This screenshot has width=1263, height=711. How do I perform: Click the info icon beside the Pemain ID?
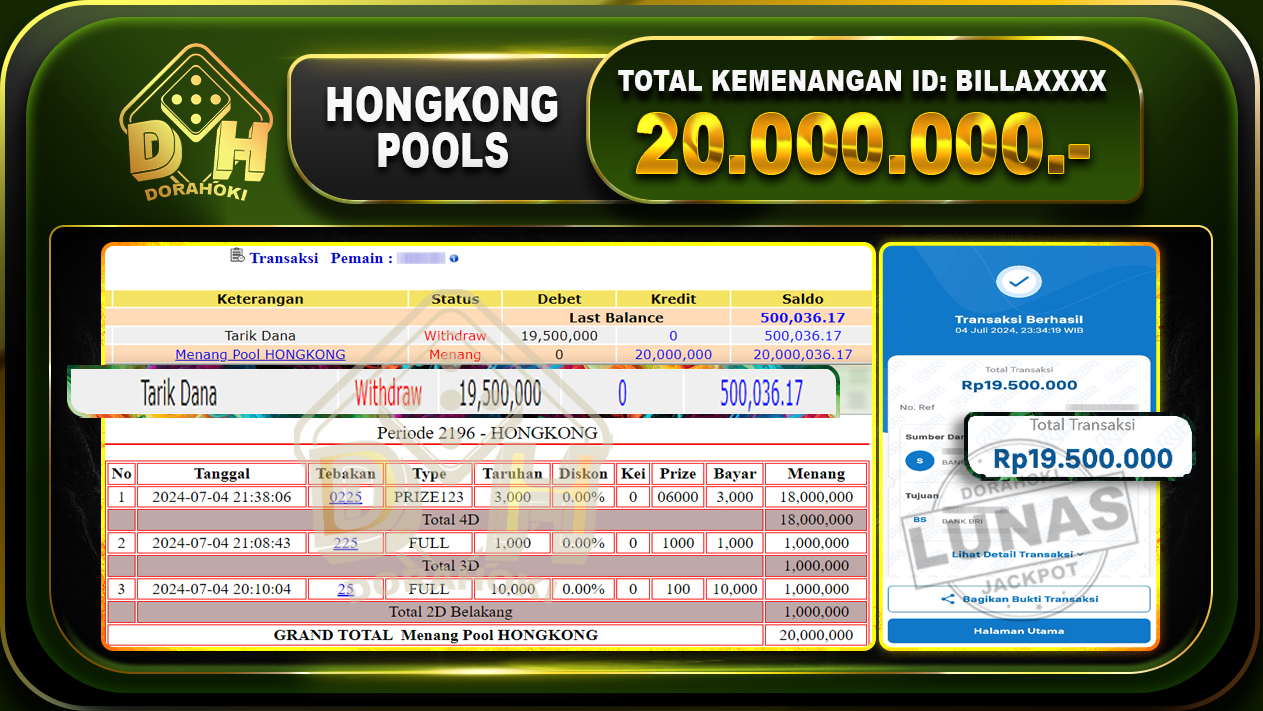(454, 258)
